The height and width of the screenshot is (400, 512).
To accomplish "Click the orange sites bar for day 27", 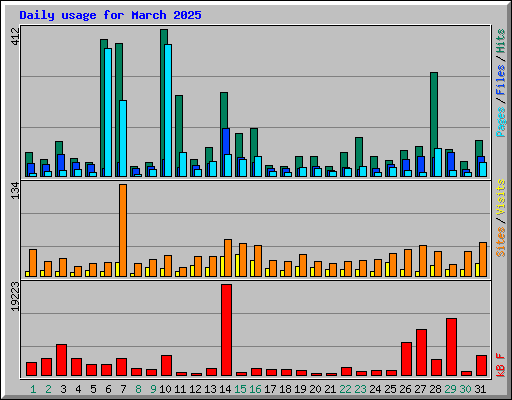I will pyautogui.click(x=423, y=261).
